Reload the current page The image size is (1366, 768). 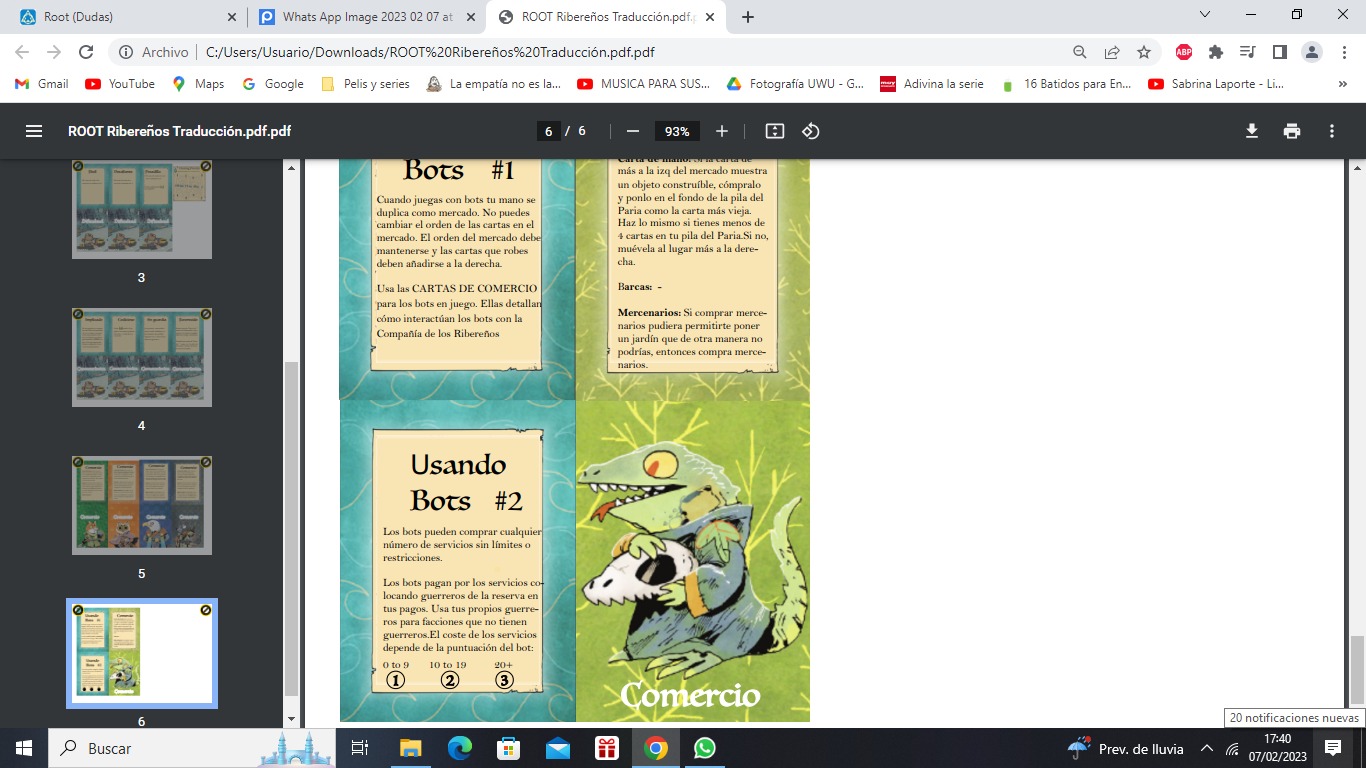pos(86,52)
